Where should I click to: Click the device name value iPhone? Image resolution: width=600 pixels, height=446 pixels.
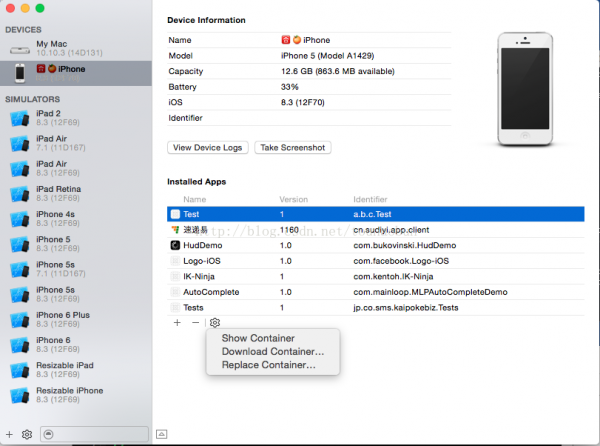pos(306,40)
